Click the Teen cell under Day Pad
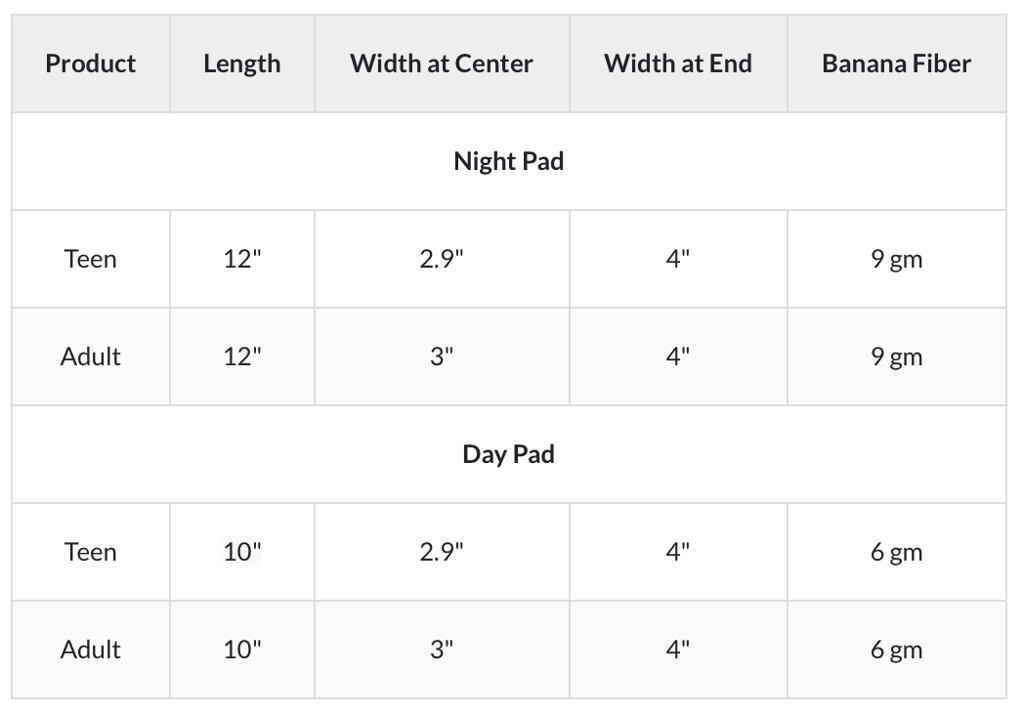Image resolution: width=1024 pixels, height=713 pixels. click(90, 552)
